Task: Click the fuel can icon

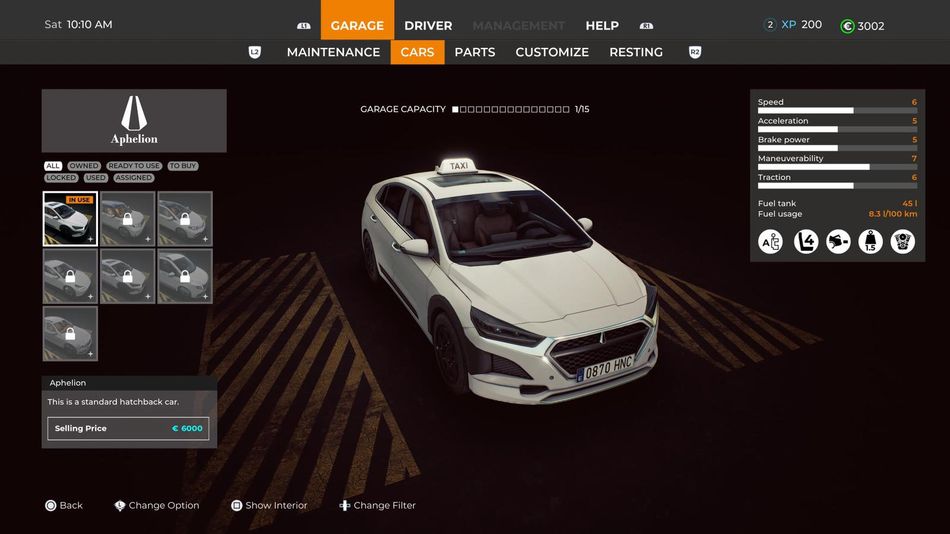Action: 839,242
